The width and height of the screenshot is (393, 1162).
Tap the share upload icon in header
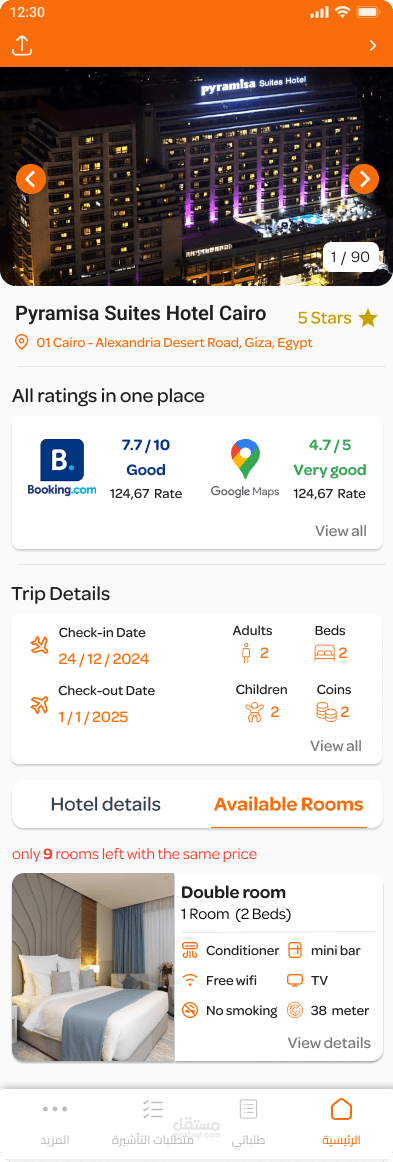(x=22, y=46)
